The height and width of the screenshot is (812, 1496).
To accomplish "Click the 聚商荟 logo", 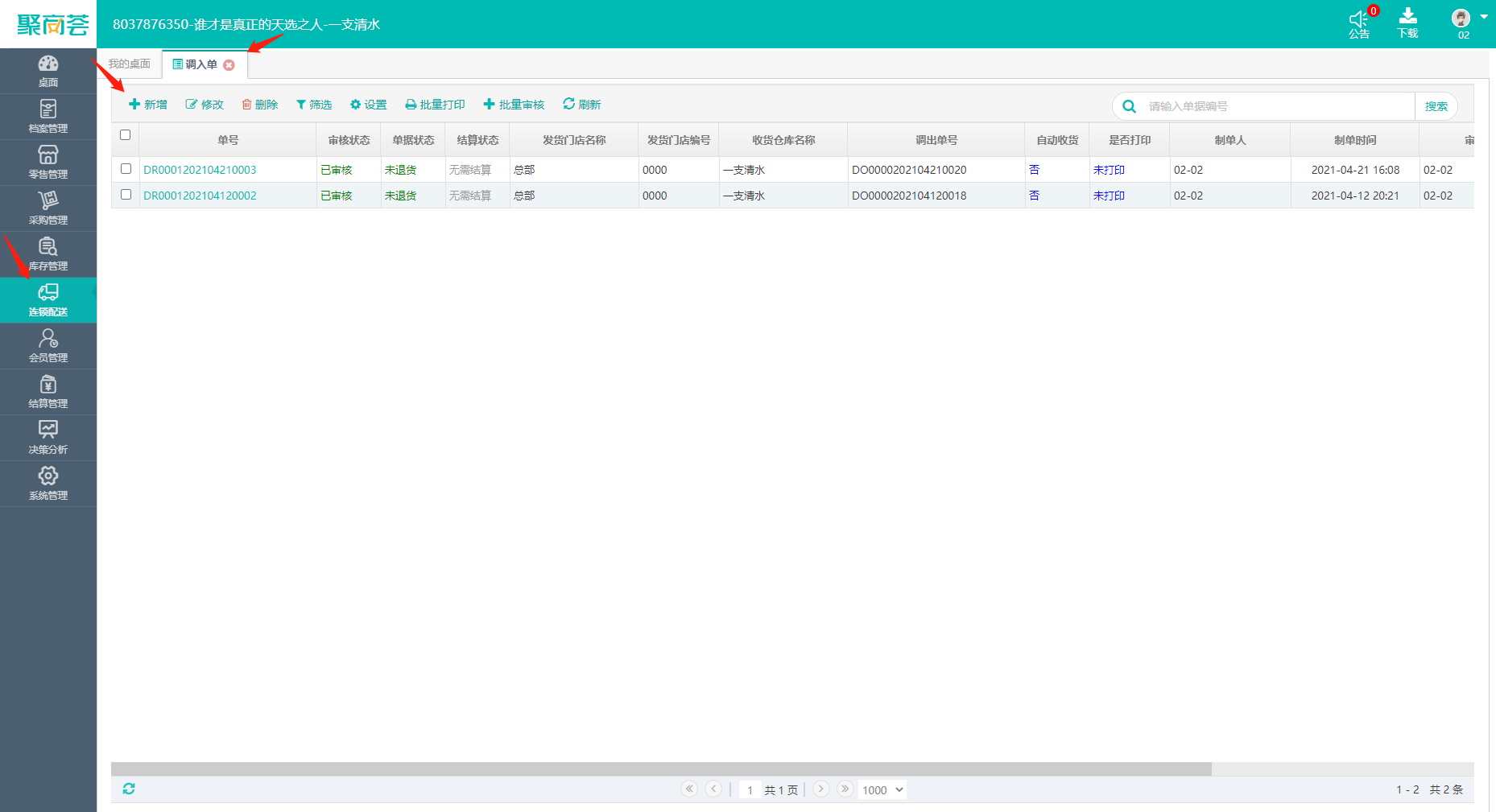I will [x=53, y=24].
